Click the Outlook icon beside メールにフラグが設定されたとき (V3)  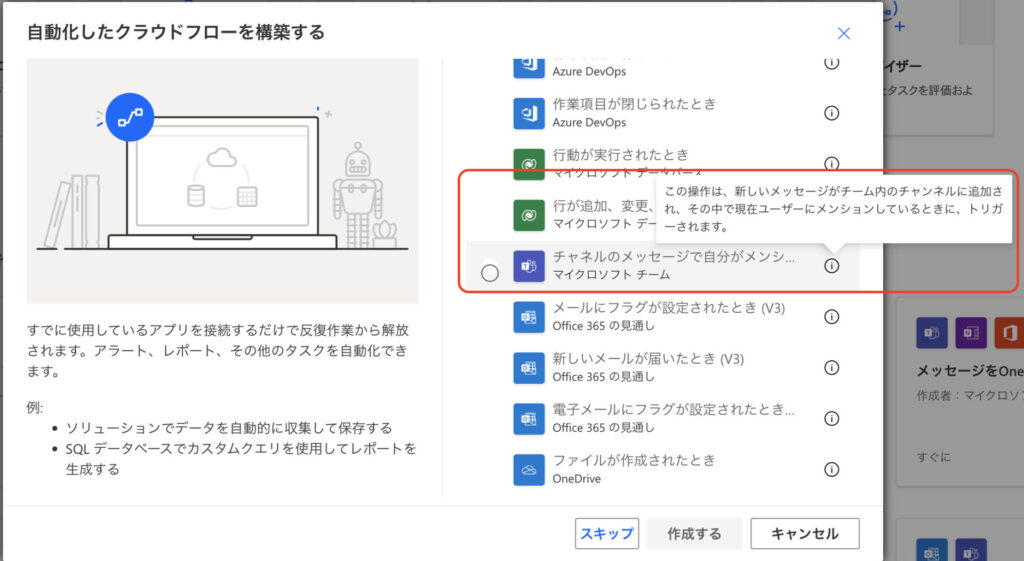(x=529, y=317)
